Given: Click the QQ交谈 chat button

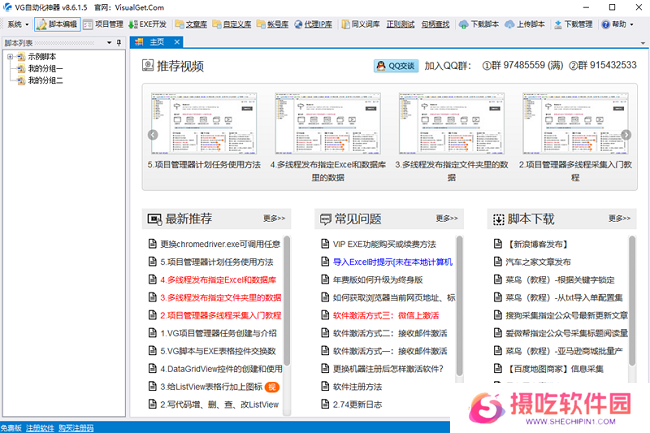Looking at the screenshot, I should tap(396, 66).
